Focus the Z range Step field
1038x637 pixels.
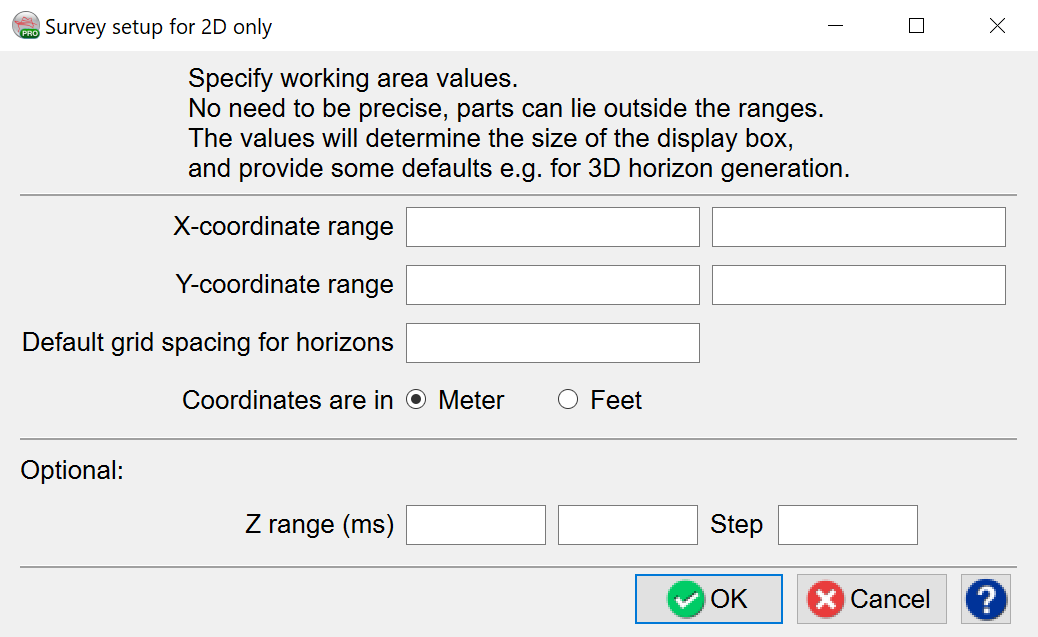[x=847, y=525]
